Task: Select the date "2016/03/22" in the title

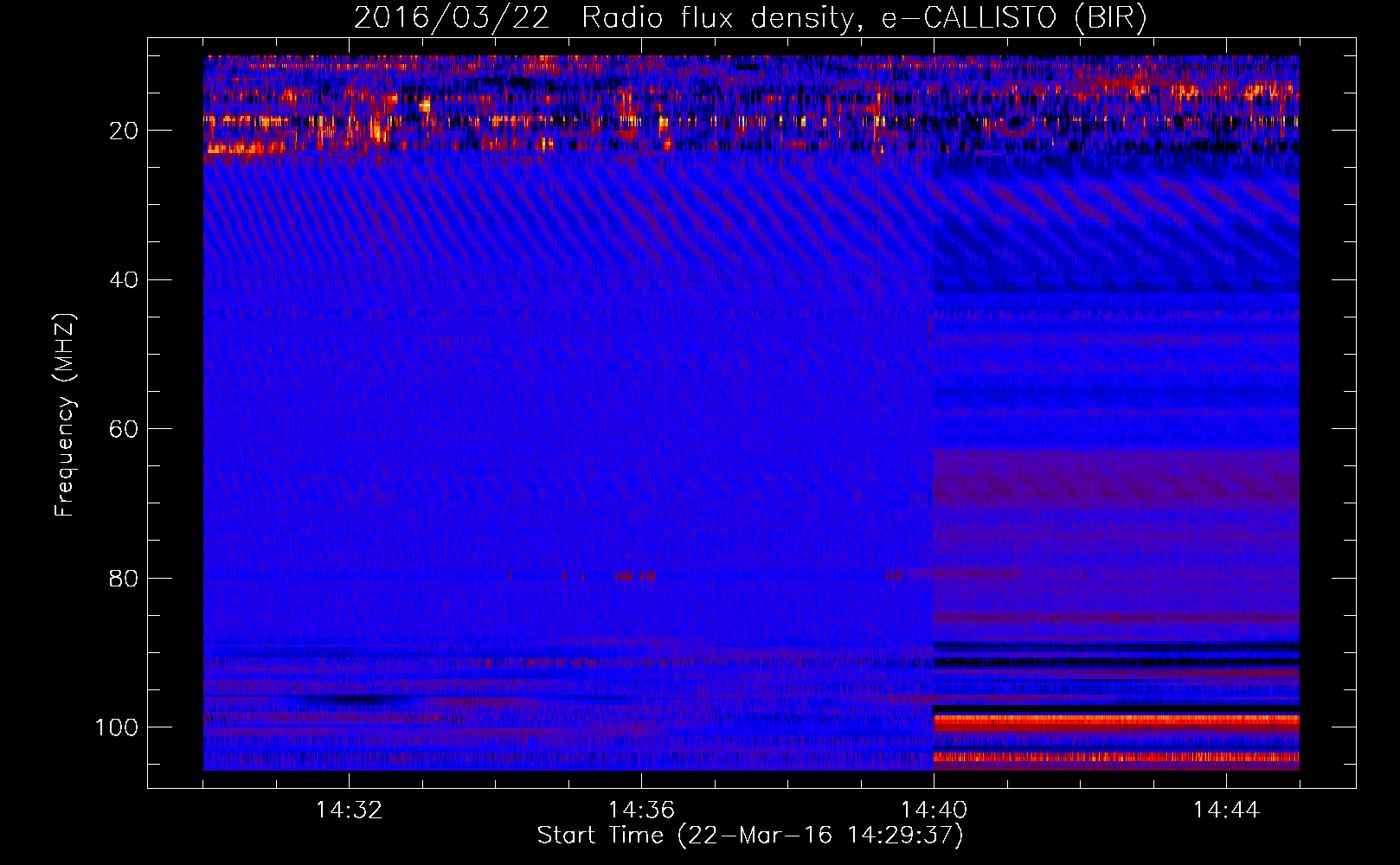Action: (x=452, y=18)
